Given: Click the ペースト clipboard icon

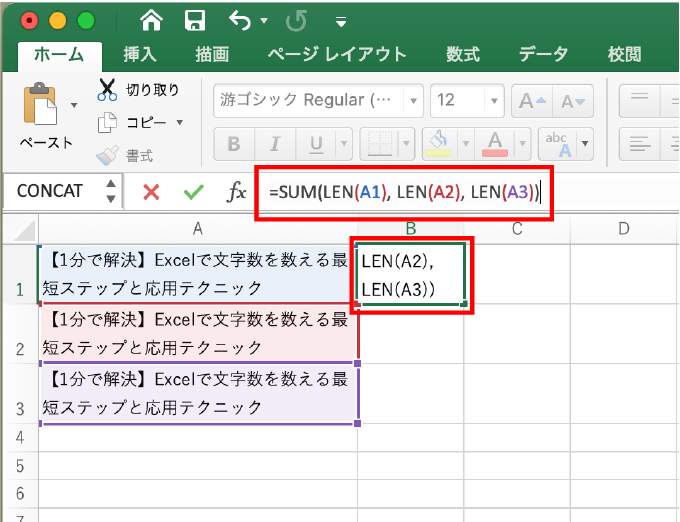Looking at the screenshot, I should click(x=40, y=104).
